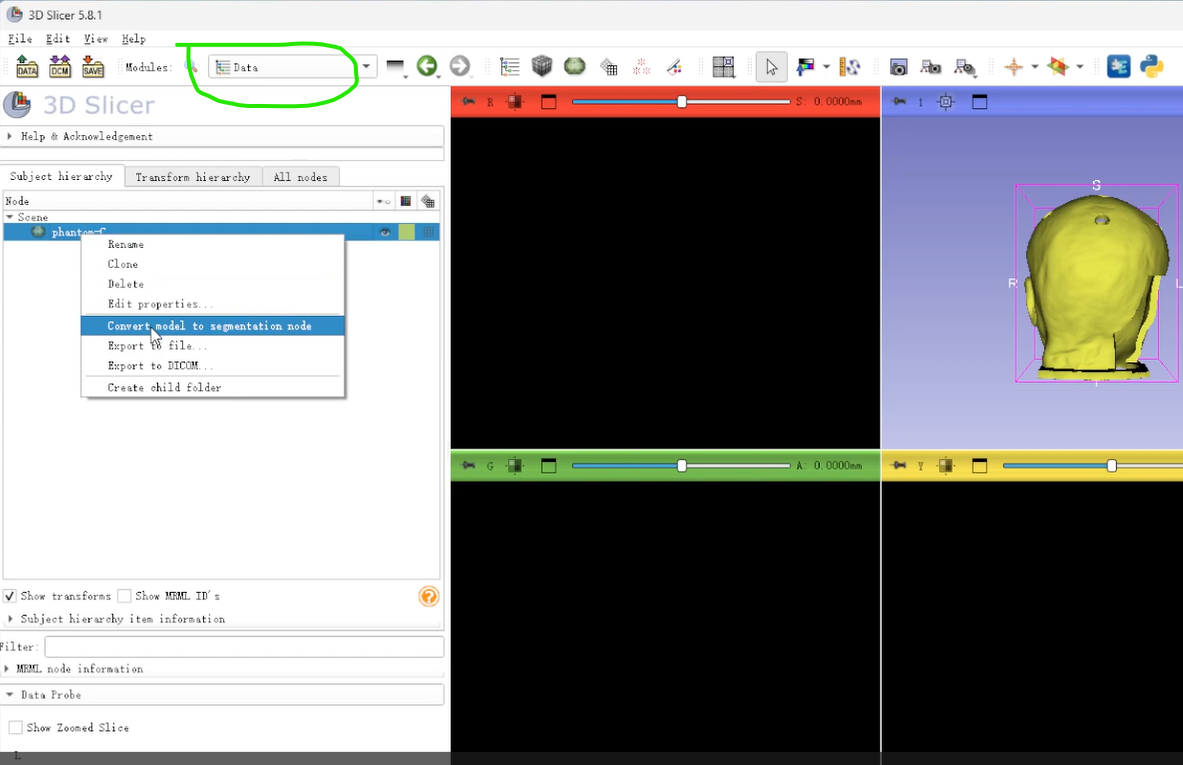Open the Markups module icon
The image size is (1183, 765).
point(641,67)
